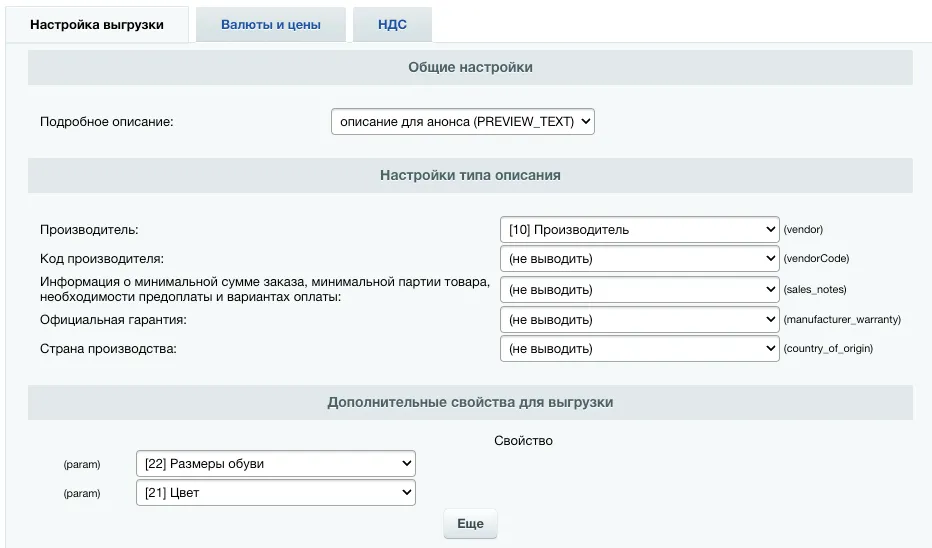Click the Производитель field label

click(89, 230)
